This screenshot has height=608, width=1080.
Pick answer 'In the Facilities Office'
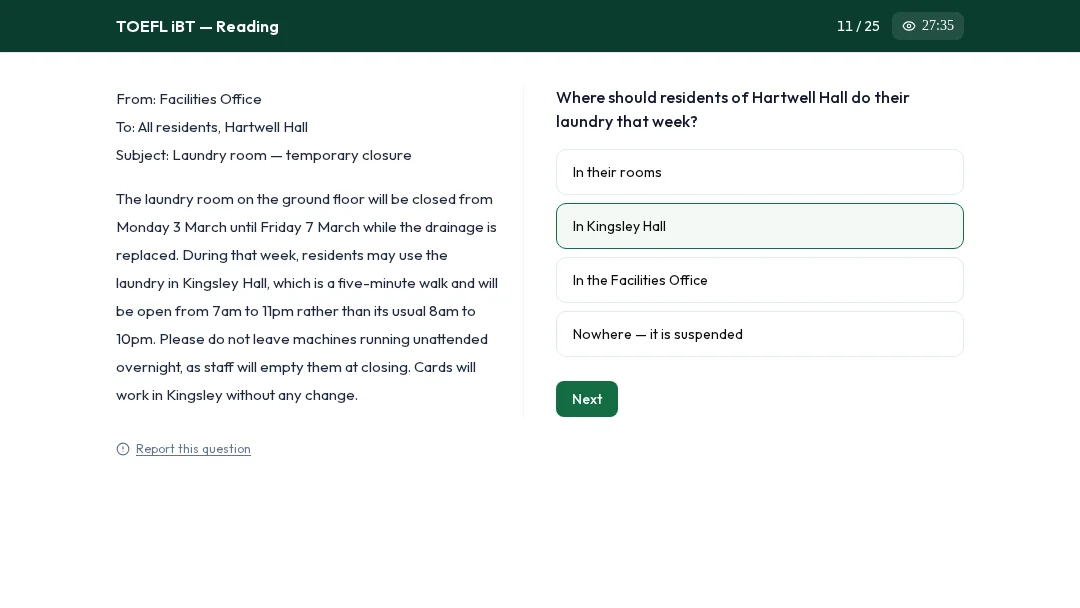760,280
